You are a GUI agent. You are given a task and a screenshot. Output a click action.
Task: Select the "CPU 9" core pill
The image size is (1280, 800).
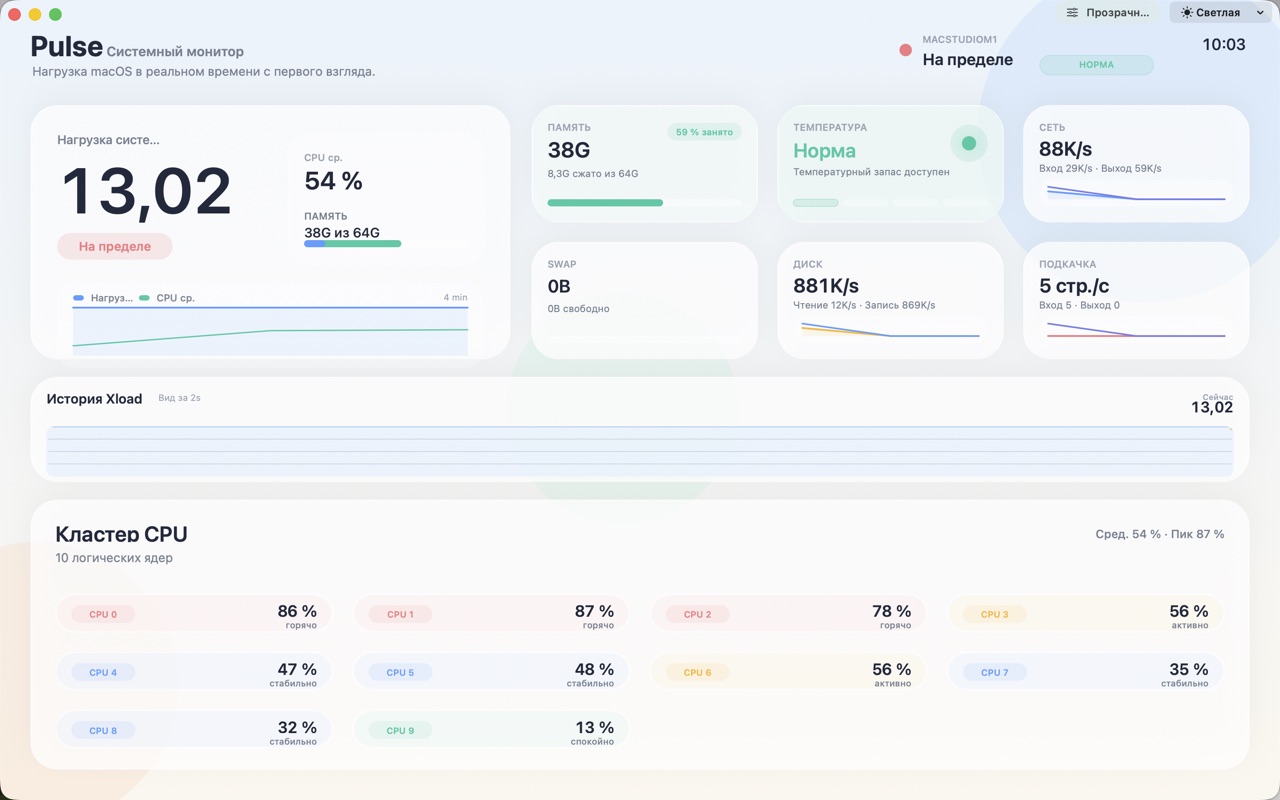coord(400,730)
